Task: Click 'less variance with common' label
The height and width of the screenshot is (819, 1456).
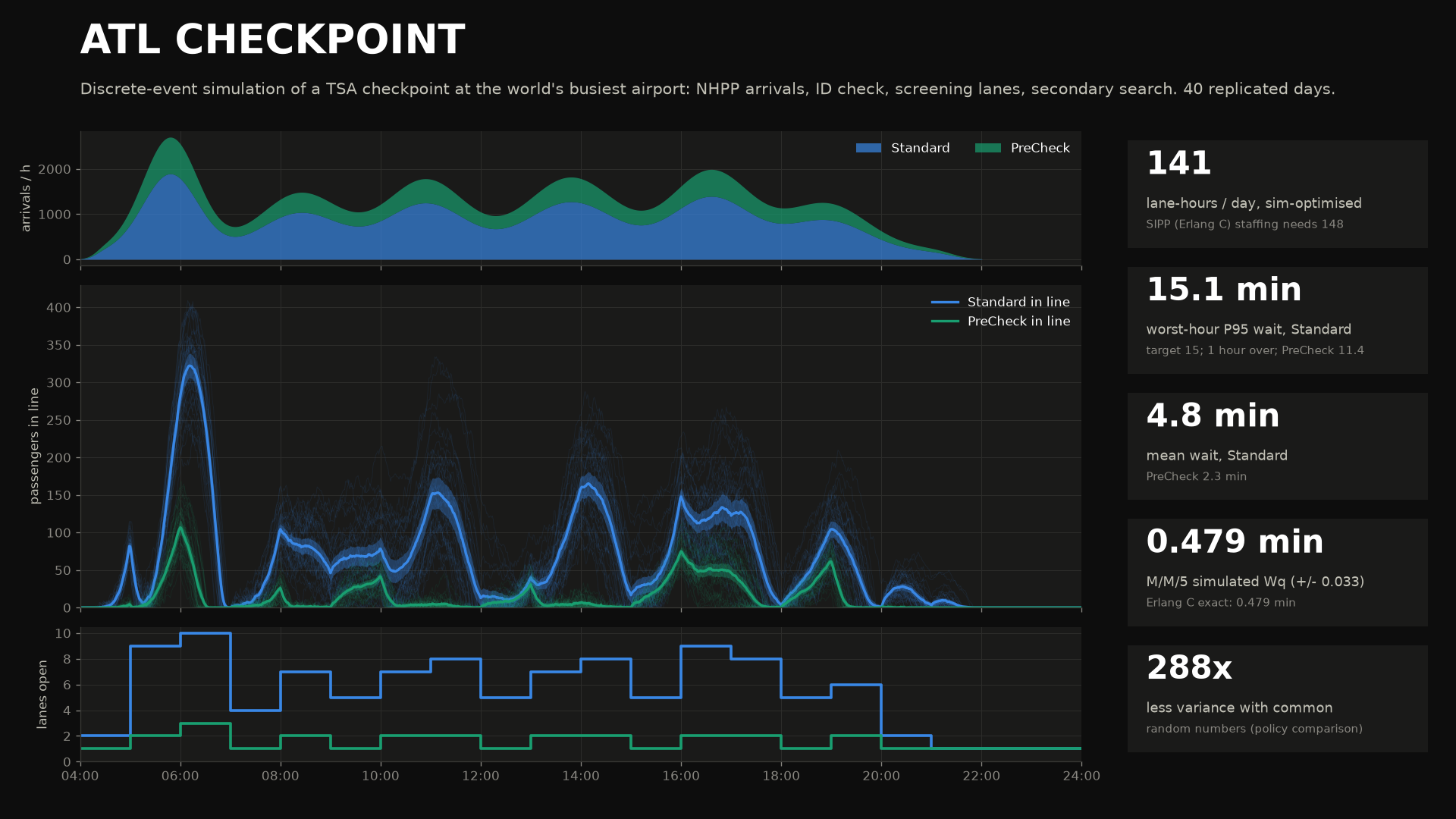Action: point(1239,708)
